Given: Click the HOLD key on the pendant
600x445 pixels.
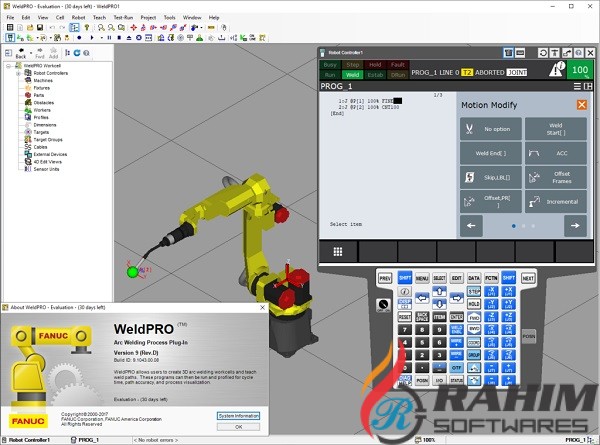Looking at the screenshot, I should 474,304.
